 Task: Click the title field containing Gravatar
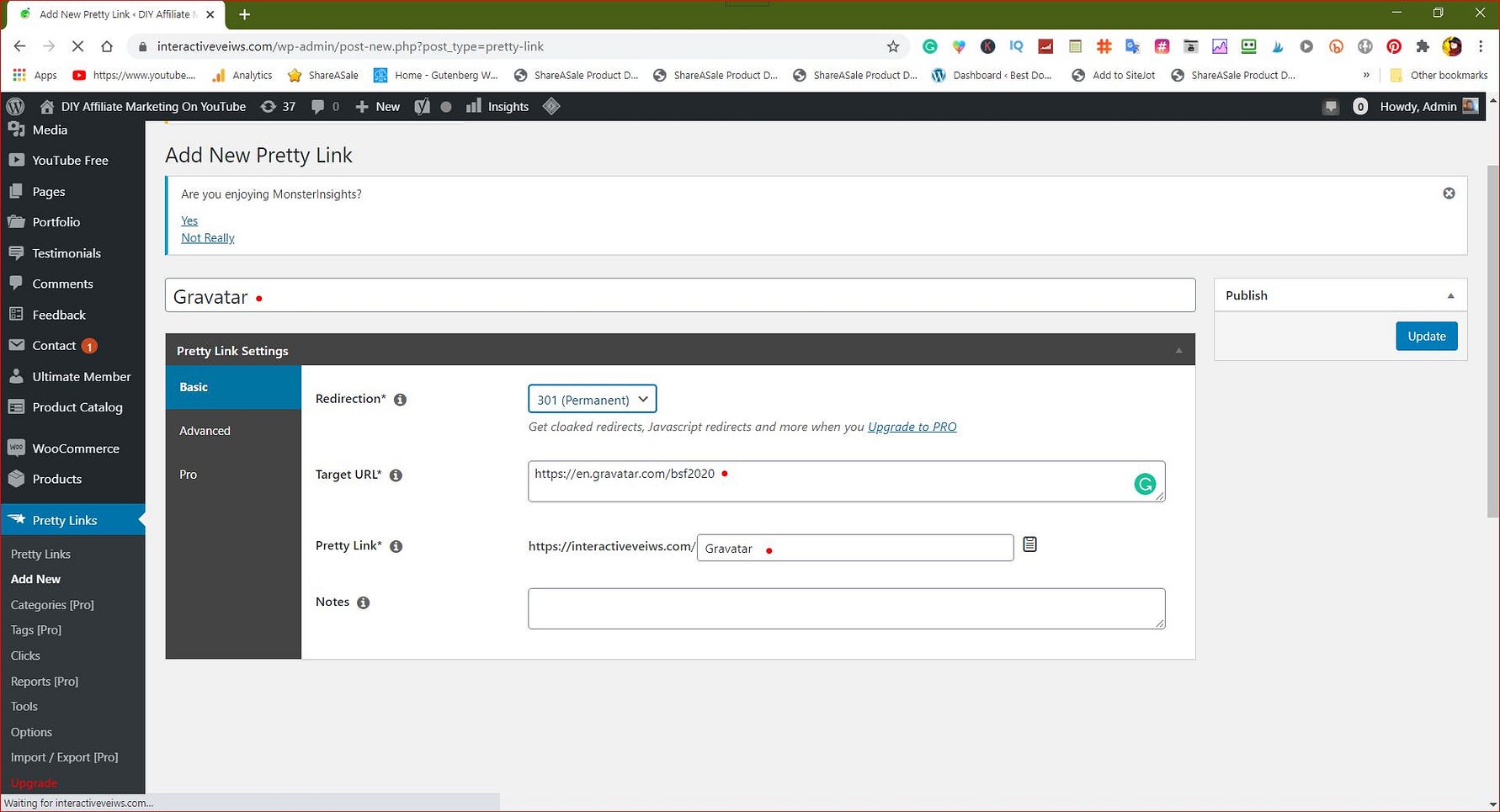click(680, 295)
